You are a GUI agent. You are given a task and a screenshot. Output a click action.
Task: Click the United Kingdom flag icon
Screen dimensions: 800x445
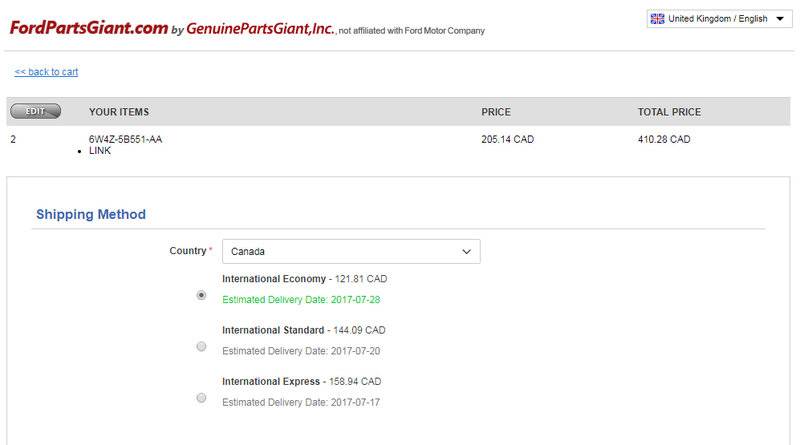[657, 19]
